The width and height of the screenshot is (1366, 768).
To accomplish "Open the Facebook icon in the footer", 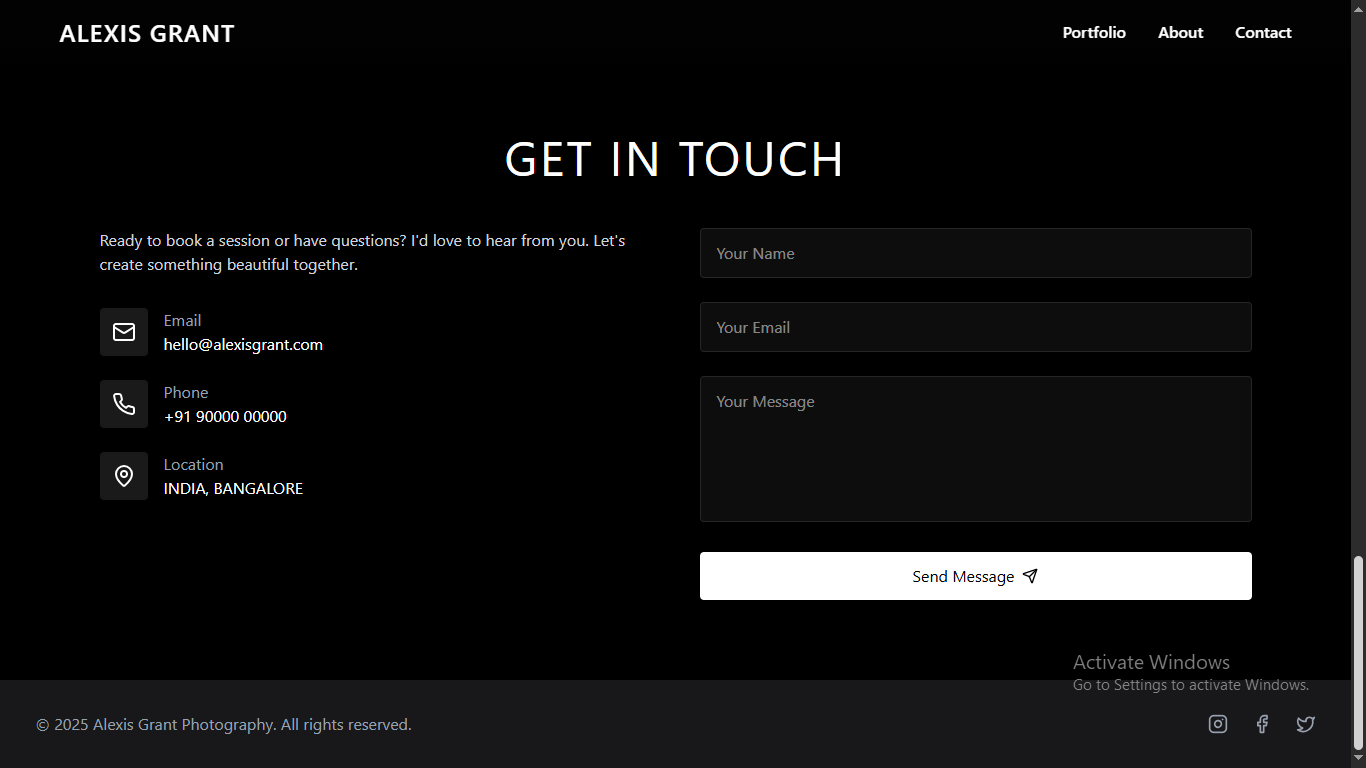I will pyautogui.click(x=1261, y=723).
